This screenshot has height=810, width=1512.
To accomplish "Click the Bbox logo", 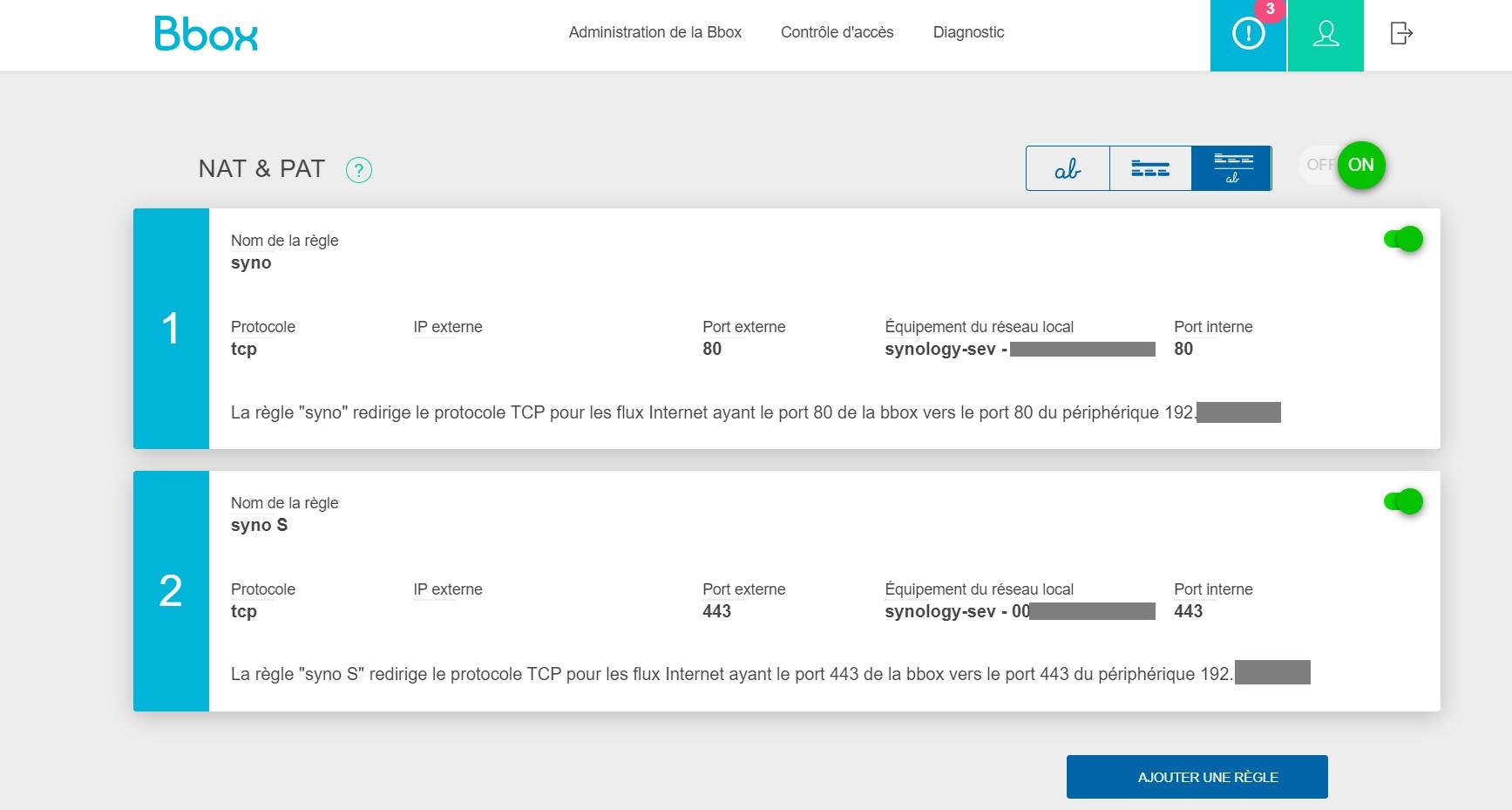I will 207,34.
